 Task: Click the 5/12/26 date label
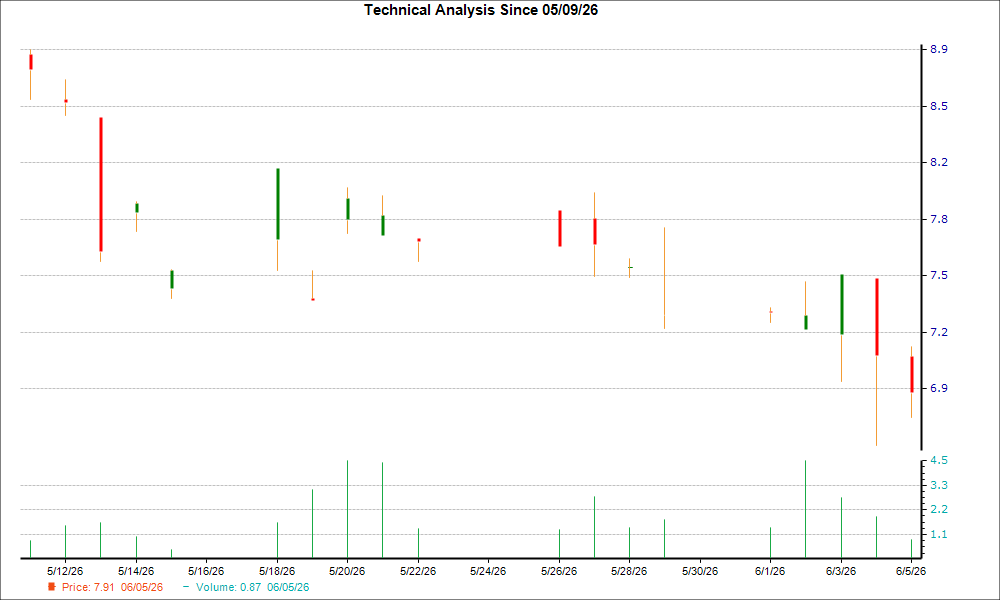pos(65,571)
